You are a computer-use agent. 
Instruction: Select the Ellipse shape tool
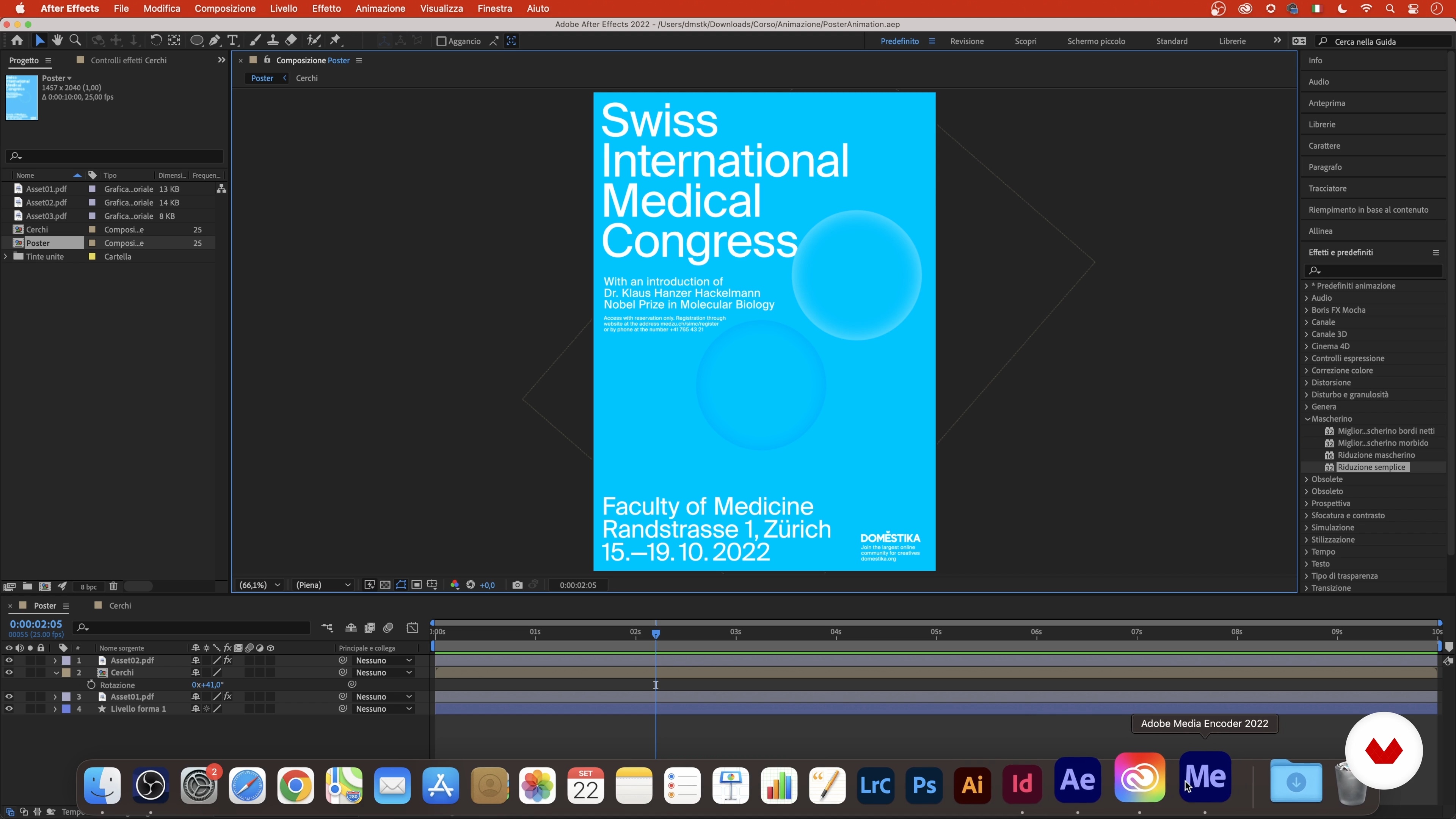point(196,41)
